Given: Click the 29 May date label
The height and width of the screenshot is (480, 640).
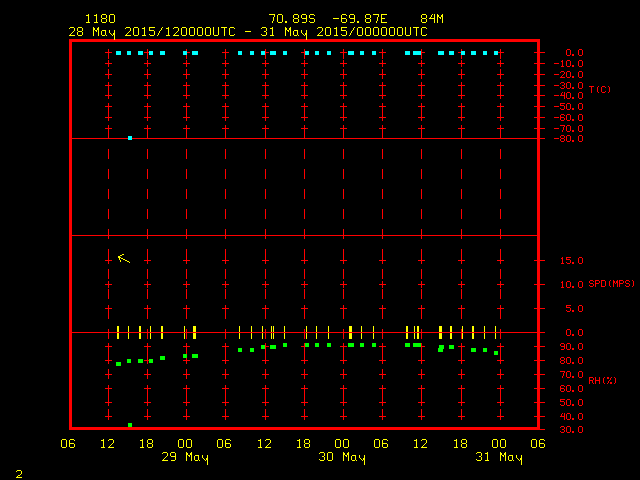Looking at the screenshot, I should coord(185,457).
